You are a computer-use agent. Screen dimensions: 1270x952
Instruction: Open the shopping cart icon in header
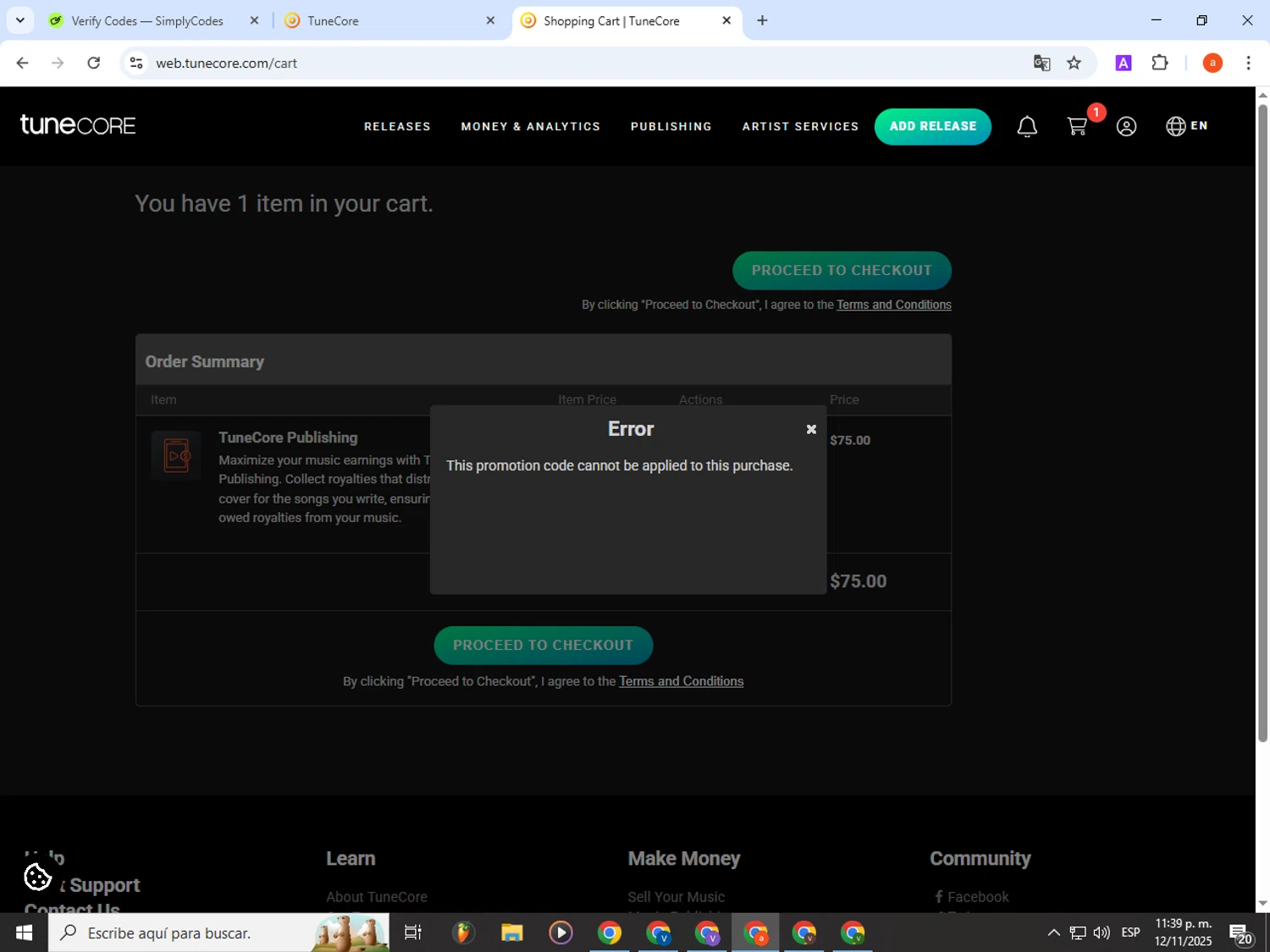(x=1077, y=127)
